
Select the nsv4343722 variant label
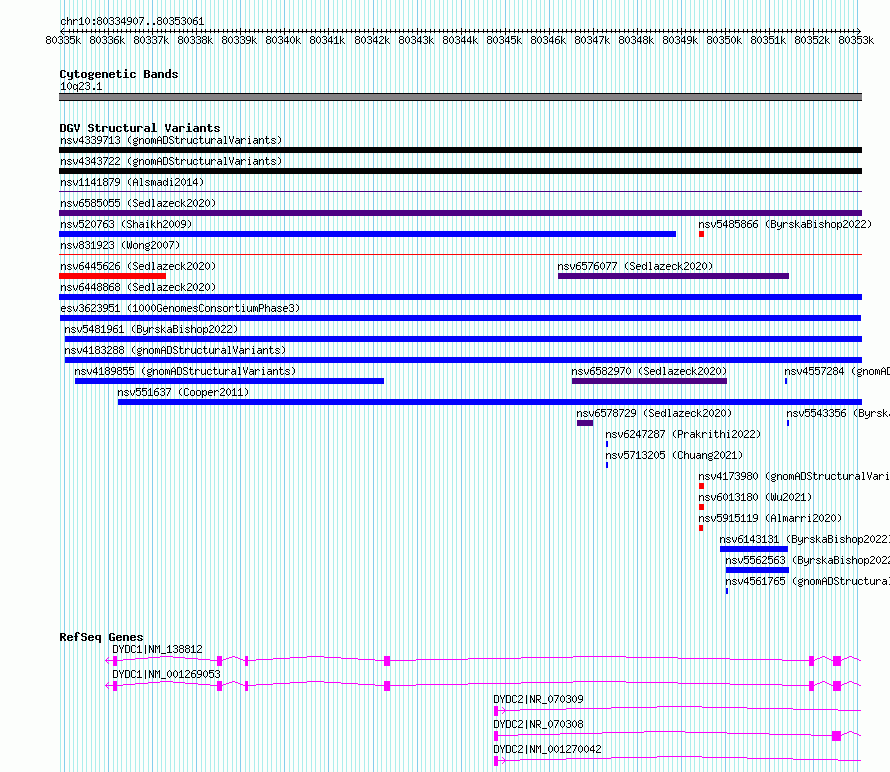point(171,161)
